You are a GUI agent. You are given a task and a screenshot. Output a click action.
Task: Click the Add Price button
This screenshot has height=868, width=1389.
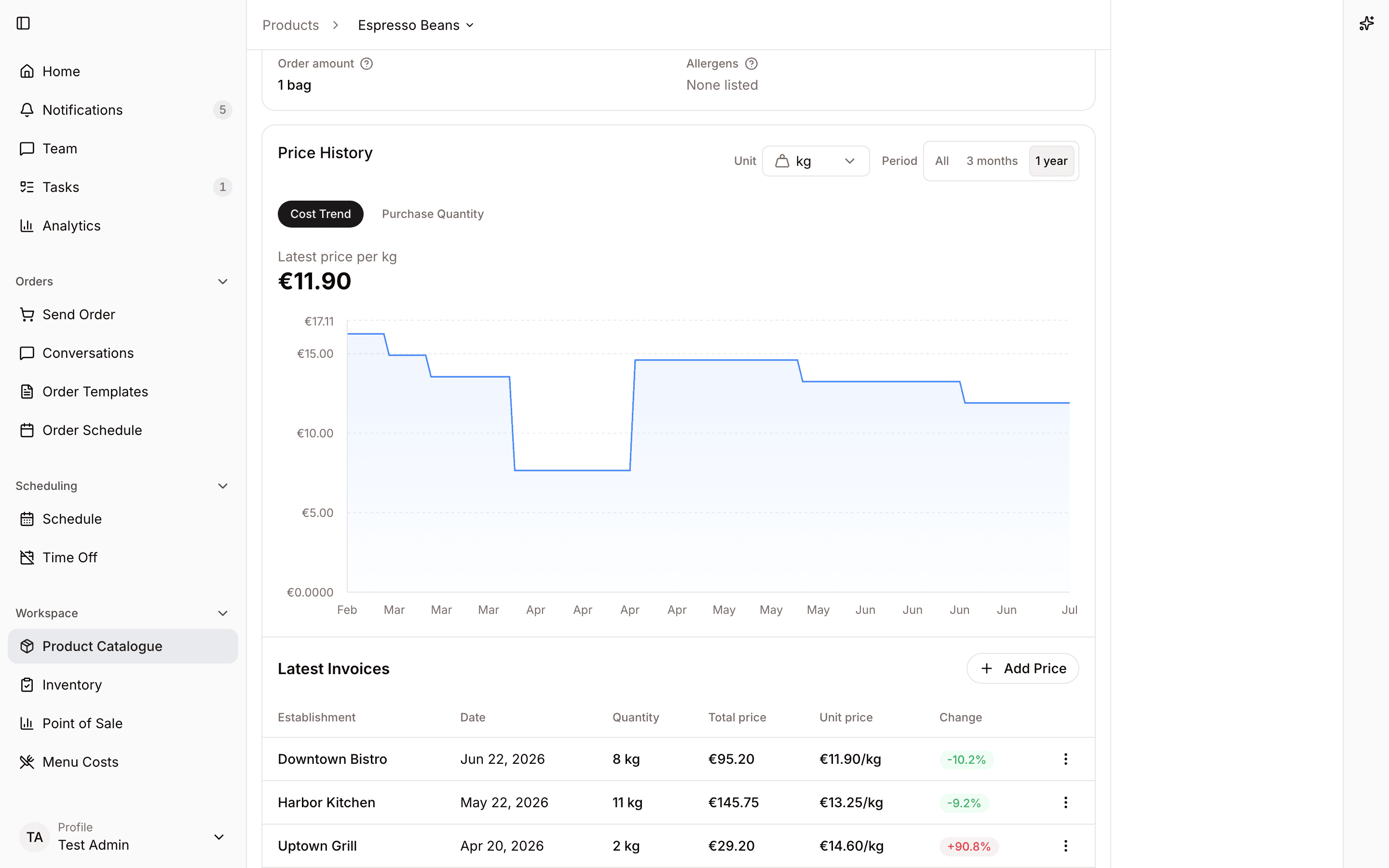point(1022,668)
